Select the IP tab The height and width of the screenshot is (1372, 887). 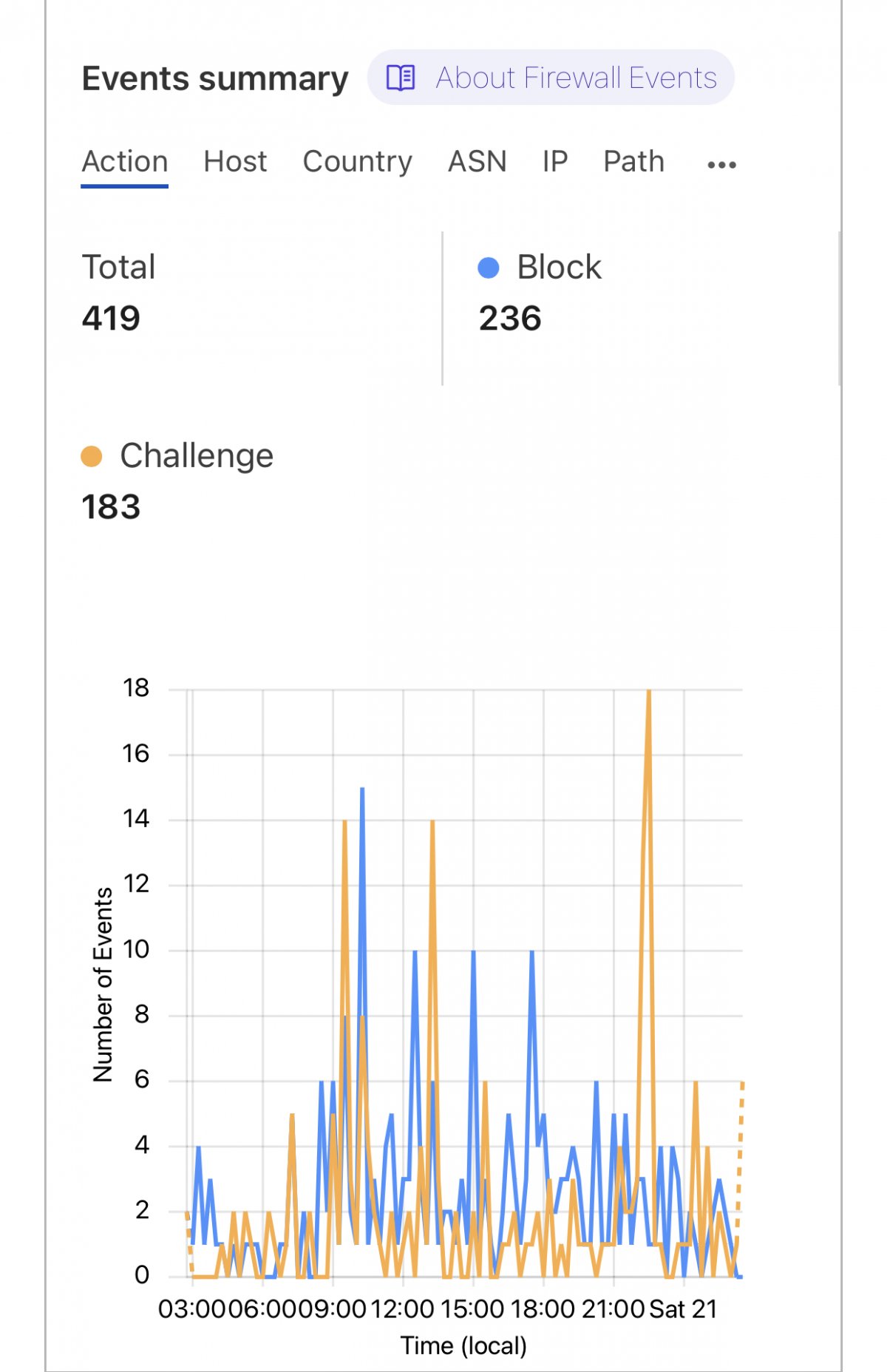555,162
